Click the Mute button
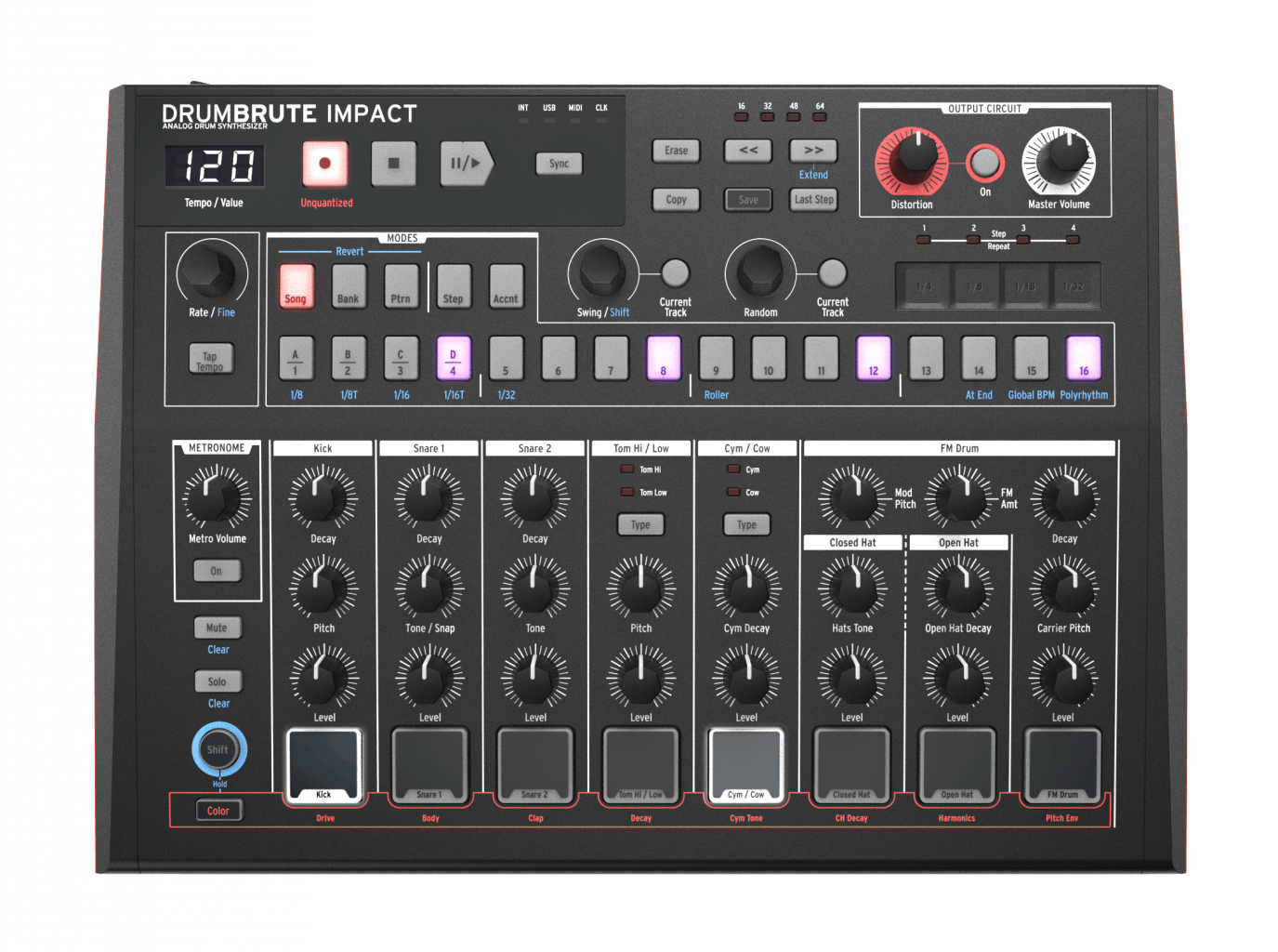Viewport: 1278px width, 952px height. tap(217, 628)
